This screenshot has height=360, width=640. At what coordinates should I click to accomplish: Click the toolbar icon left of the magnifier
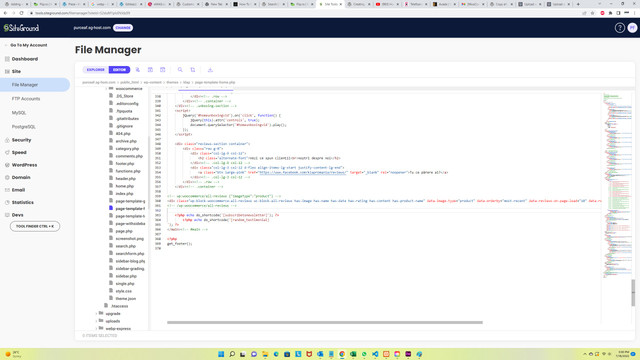point(162,70)
